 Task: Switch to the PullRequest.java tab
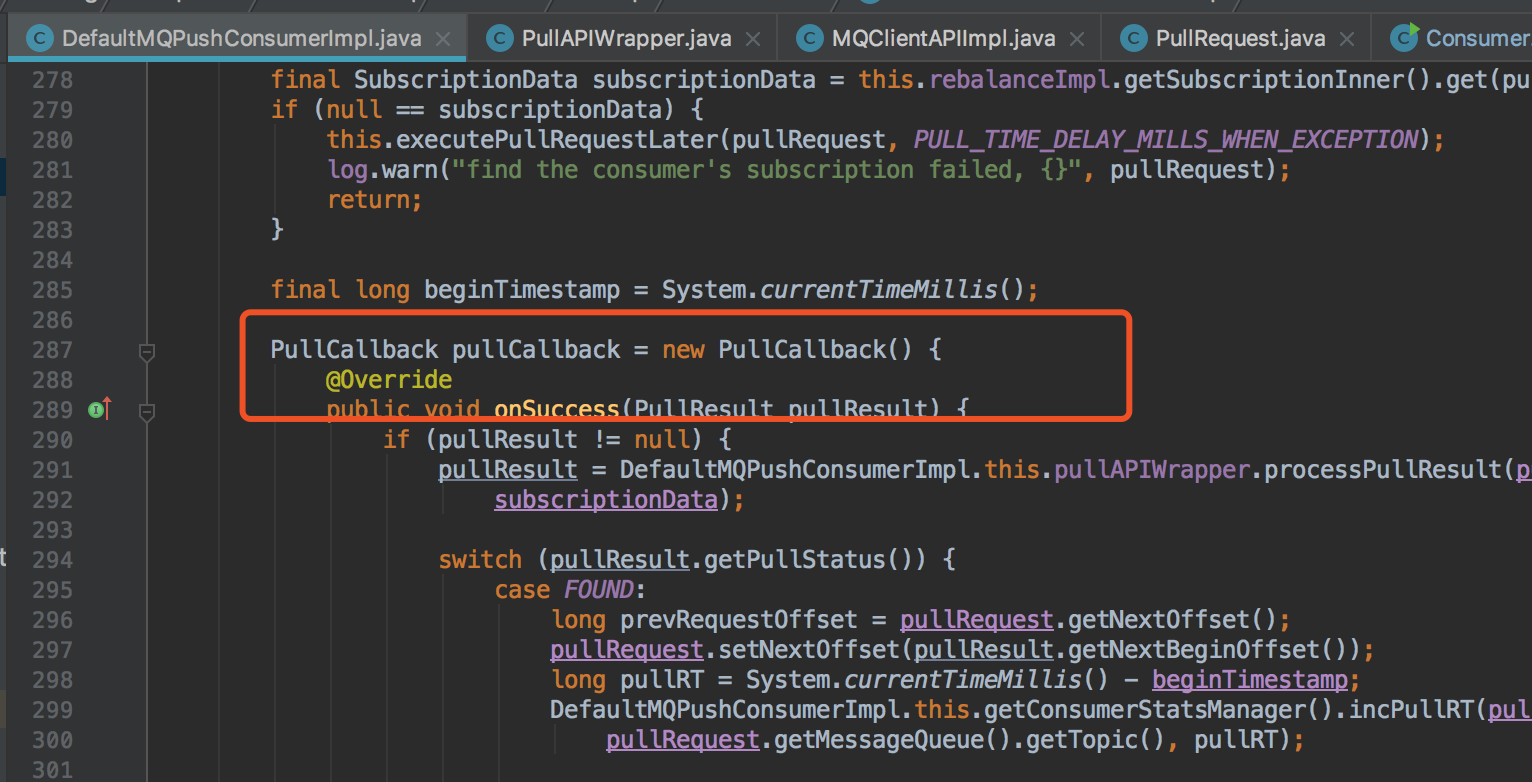pyautogui.click(x=1240, y=39)
